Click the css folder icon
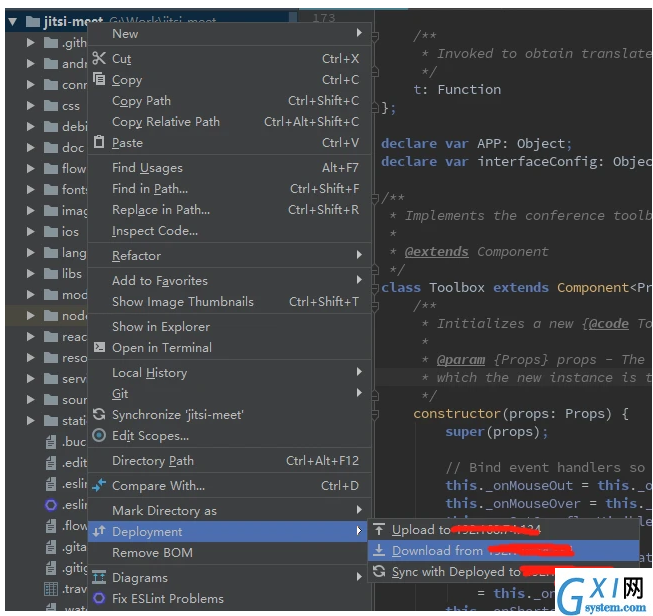The width and height of the screenshot is (653, 616). coord(51,105)
